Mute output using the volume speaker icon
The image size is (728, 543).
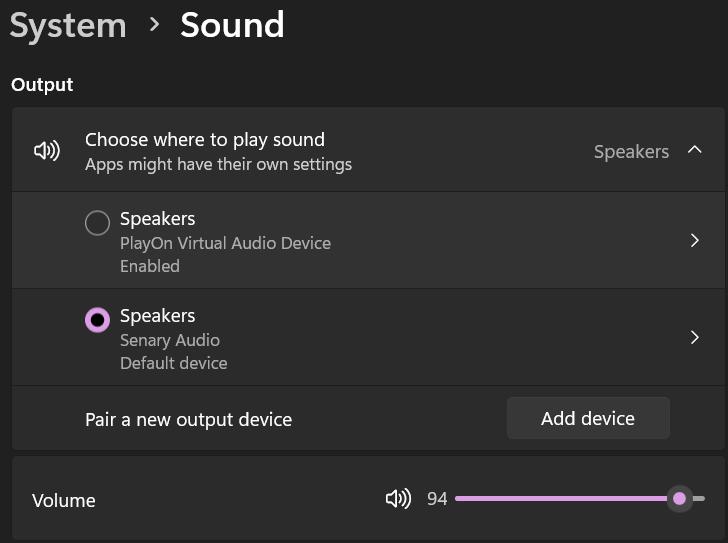(x=398, y=498)
